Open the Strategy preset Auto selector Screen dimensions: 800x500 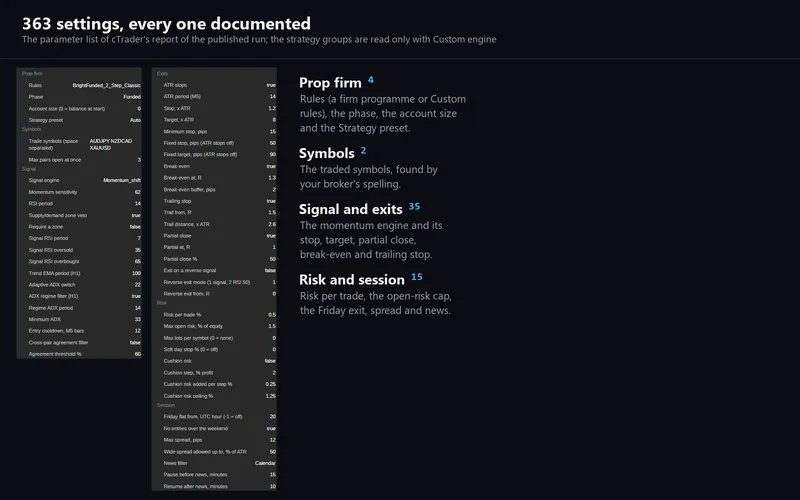(x=135, y=120)
